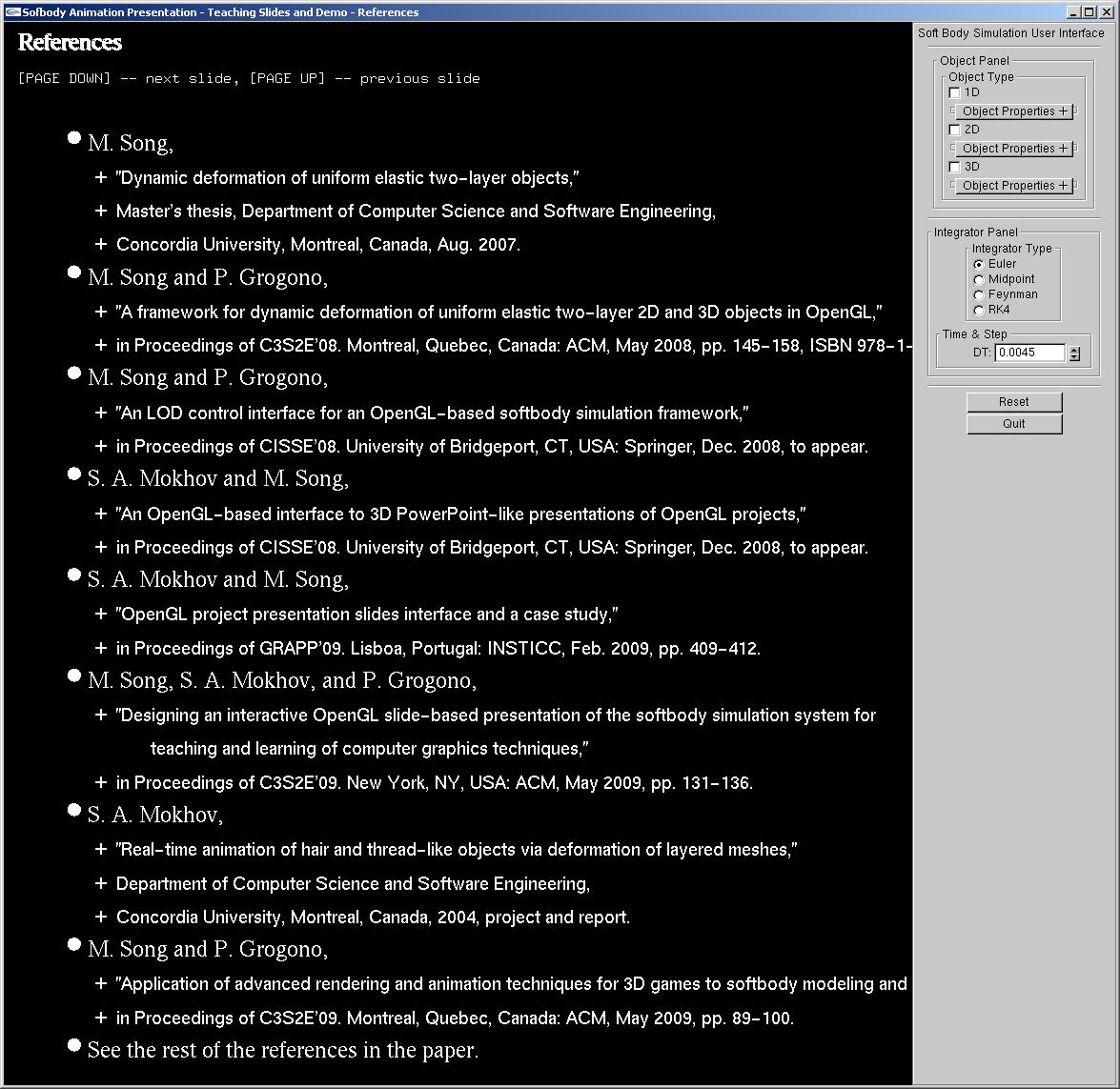
Task: Click the 'S. A. Mokhov,' single author entry
Action: [155, 815]
